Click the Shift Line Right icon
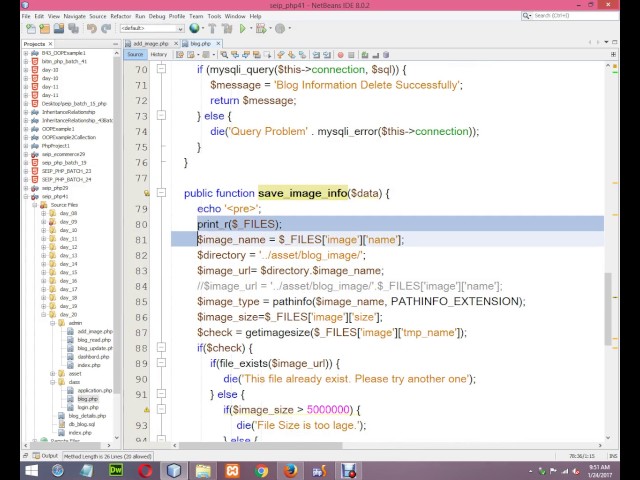The width and height of the screenshot is (640, 480). click(x=327, y=55)
